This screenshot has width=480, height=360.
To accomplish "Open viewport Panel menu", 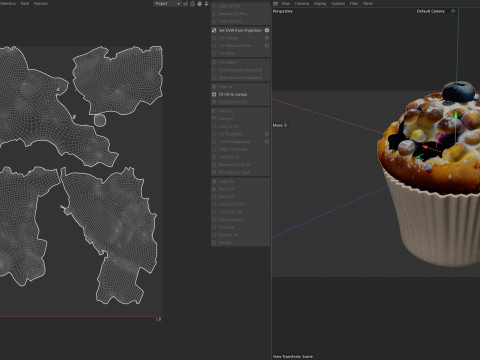I will click(x=368, y=4).
